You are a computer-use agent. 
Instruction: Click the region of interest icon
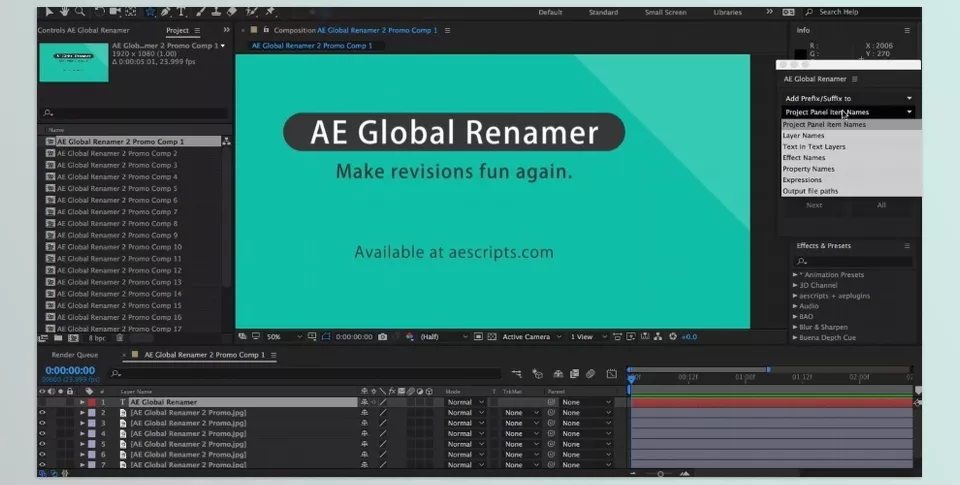(478, 337)
